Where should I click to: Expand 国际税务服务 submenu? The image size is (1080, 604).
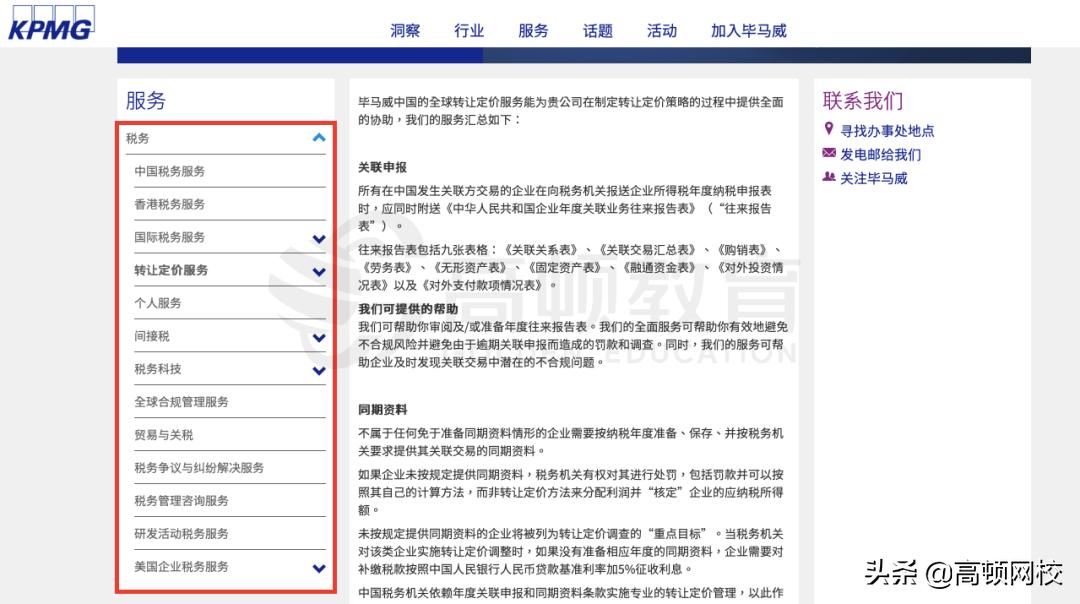click(318, 237)
